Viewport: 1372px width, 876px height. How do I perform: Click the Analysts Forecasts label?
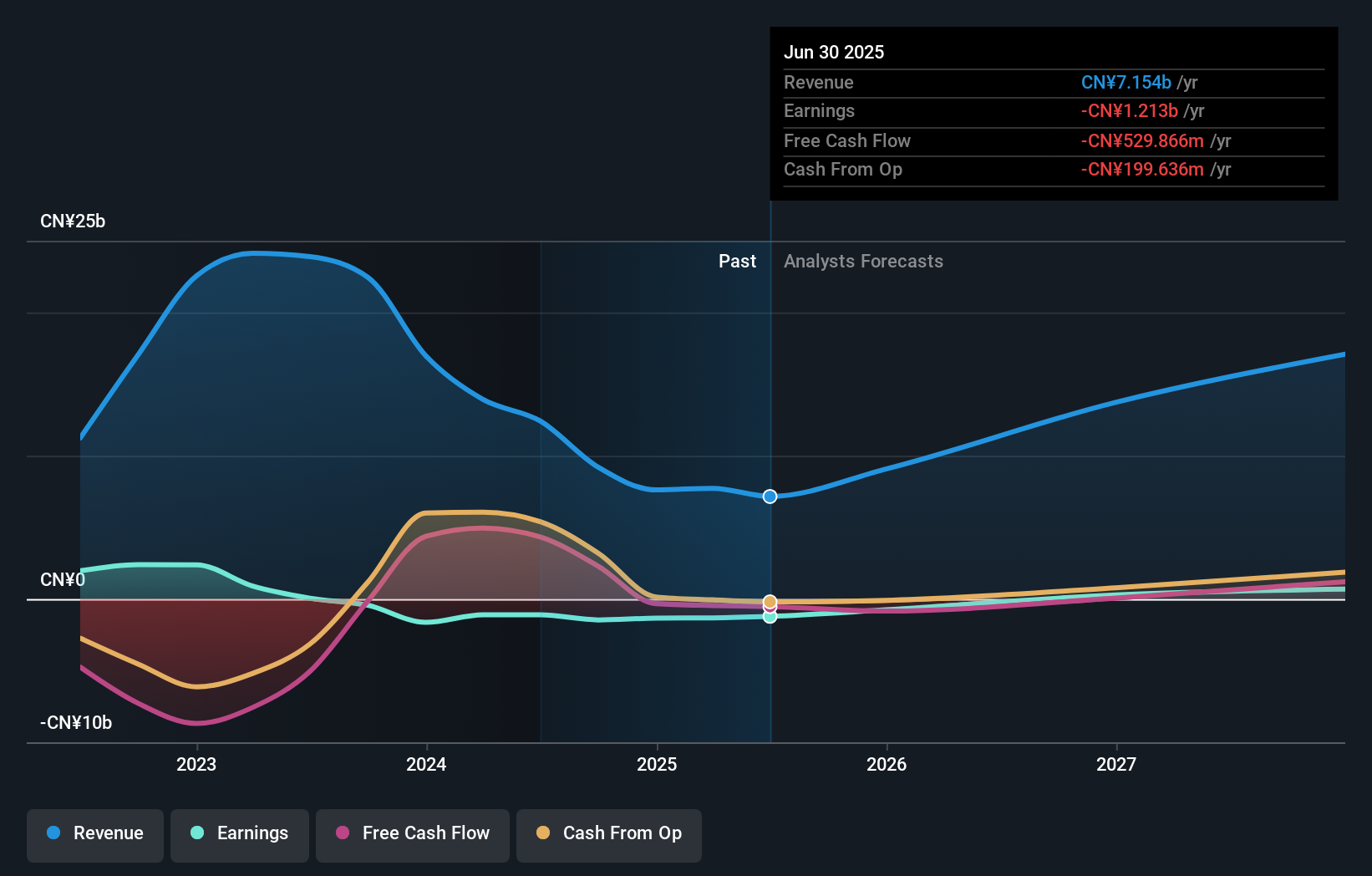click(x=863, y=262)
